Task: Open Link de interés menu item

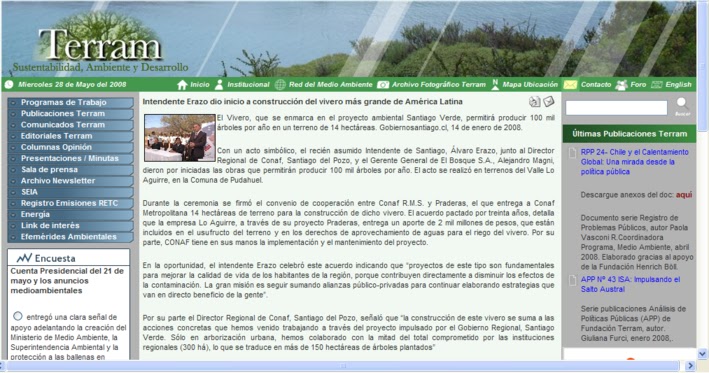Action: [x=71, y=226]
